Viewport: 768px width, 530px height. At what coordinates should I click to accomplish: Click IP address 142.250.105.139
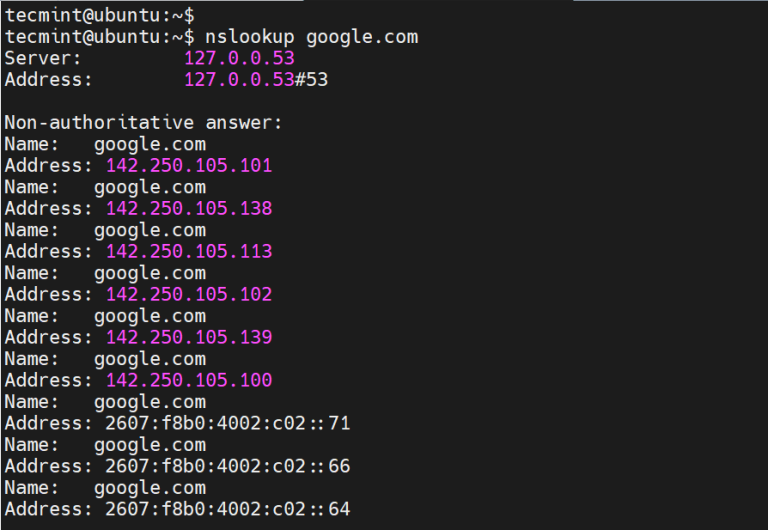click(x=189, y=337)
